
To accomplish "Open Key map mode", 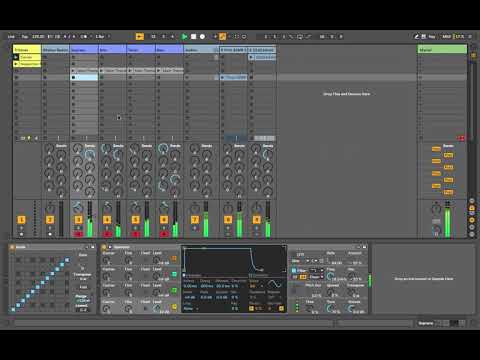I will (432, 36).
